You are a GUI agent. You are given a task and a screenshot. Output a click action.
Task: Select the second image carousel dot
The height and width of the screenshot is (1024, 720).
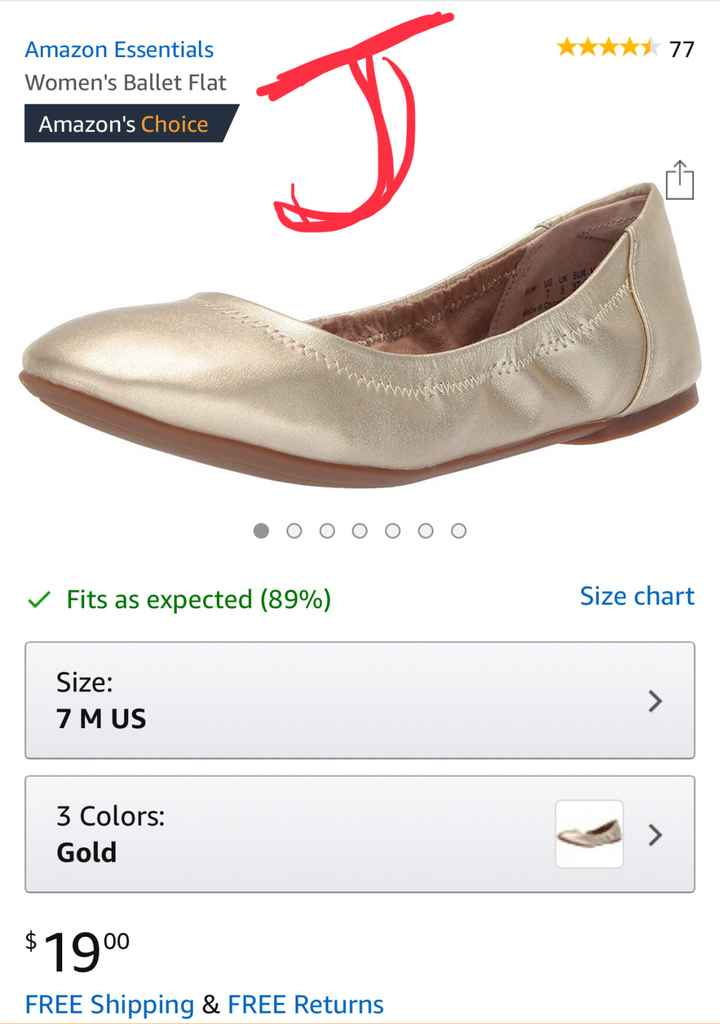(x=295, y=531)
